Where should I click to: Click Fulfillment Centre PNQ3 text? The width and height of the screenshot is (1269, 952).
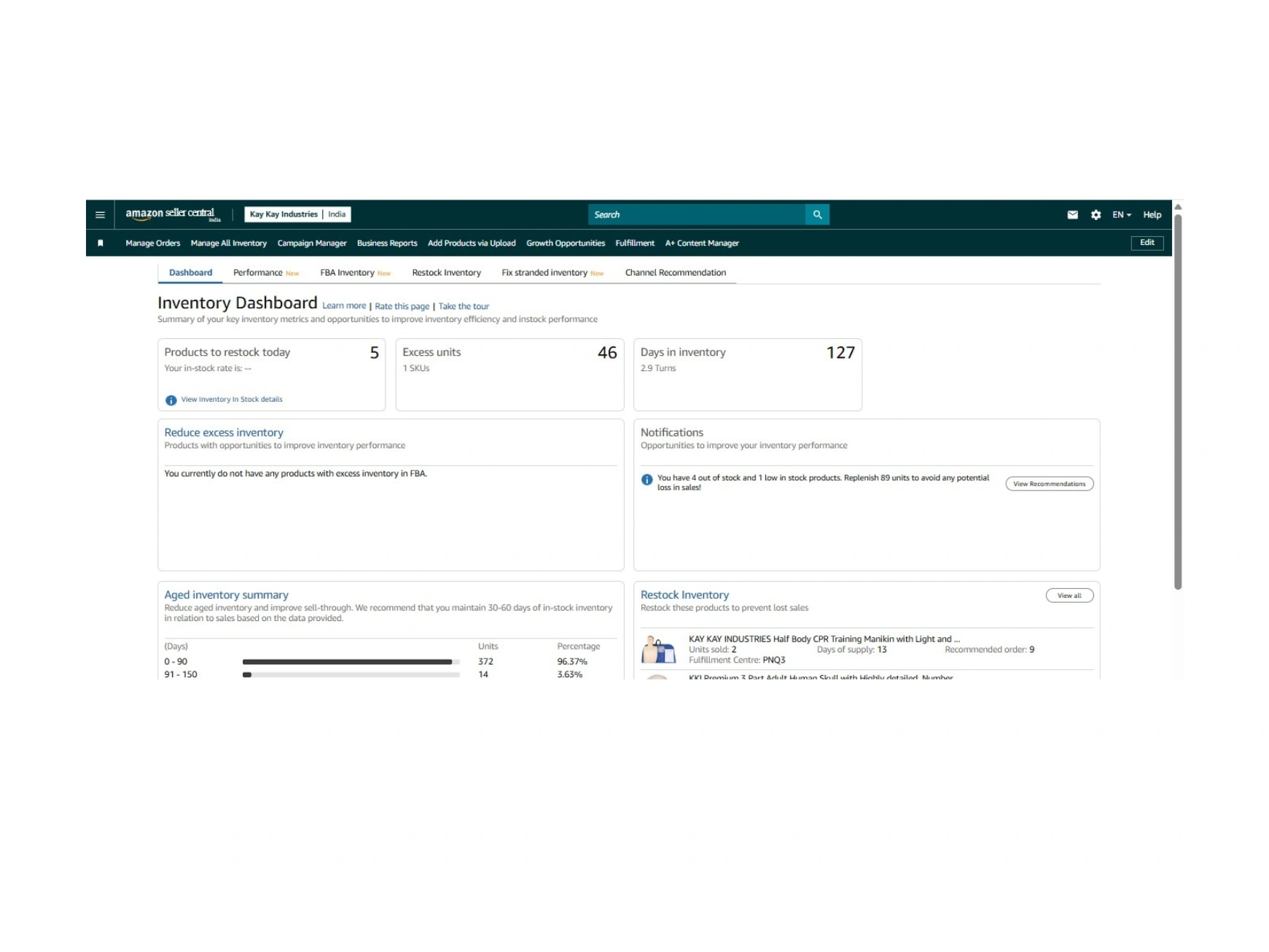pos(737,660)
